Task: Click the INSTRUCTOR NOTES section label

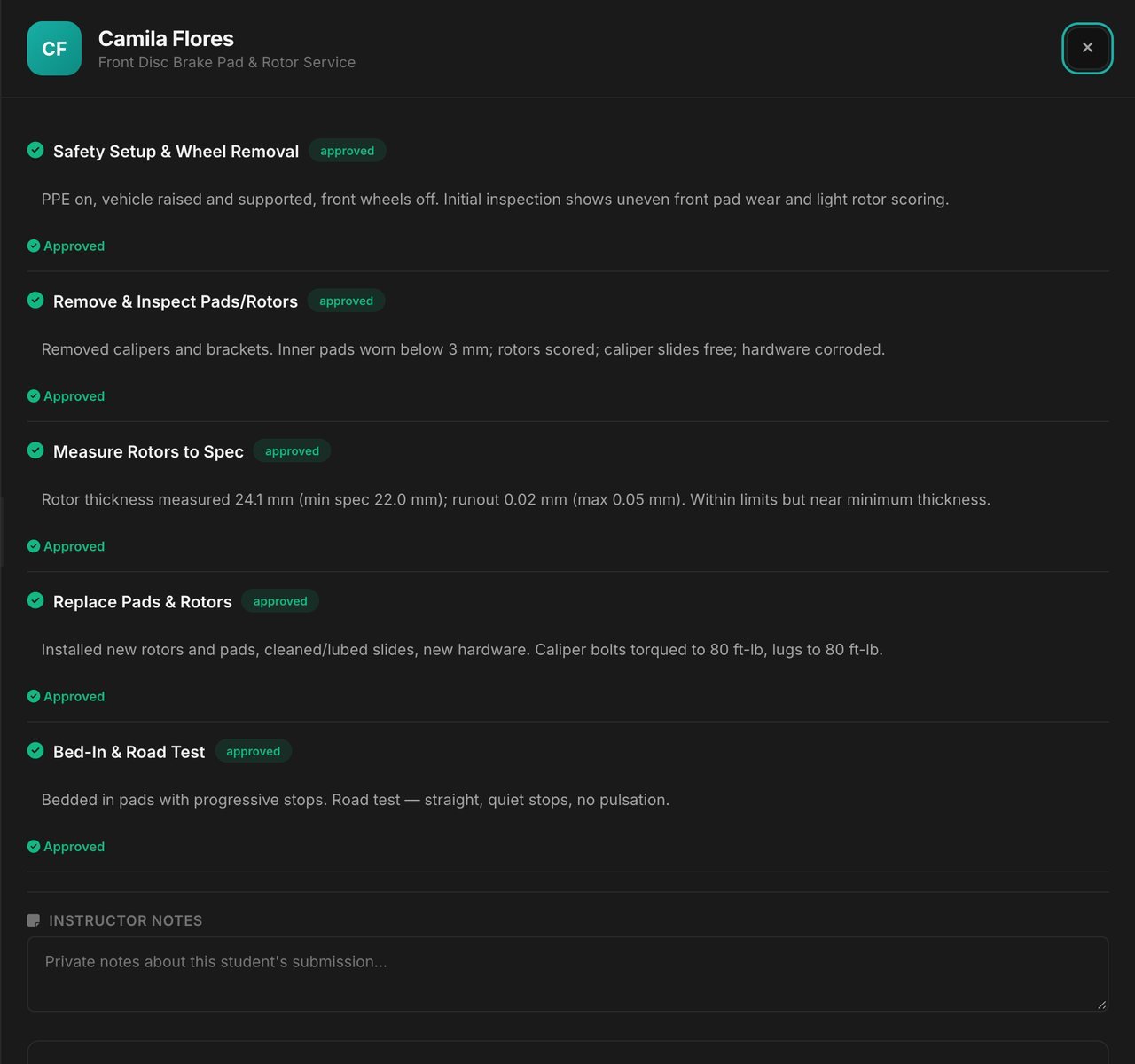Action: [x=125, y=920]
